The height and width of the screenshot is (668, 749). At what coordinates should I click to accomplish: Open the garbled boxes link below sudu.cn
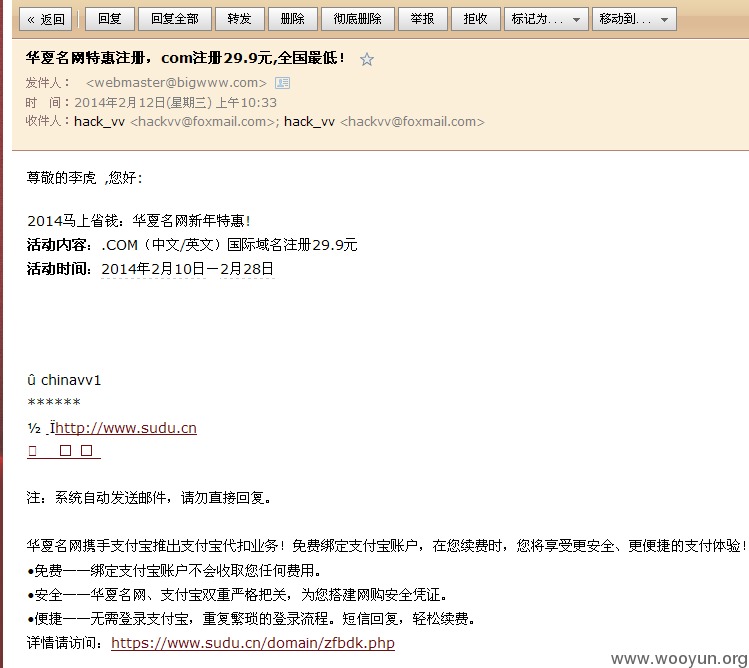coord(64,451)
